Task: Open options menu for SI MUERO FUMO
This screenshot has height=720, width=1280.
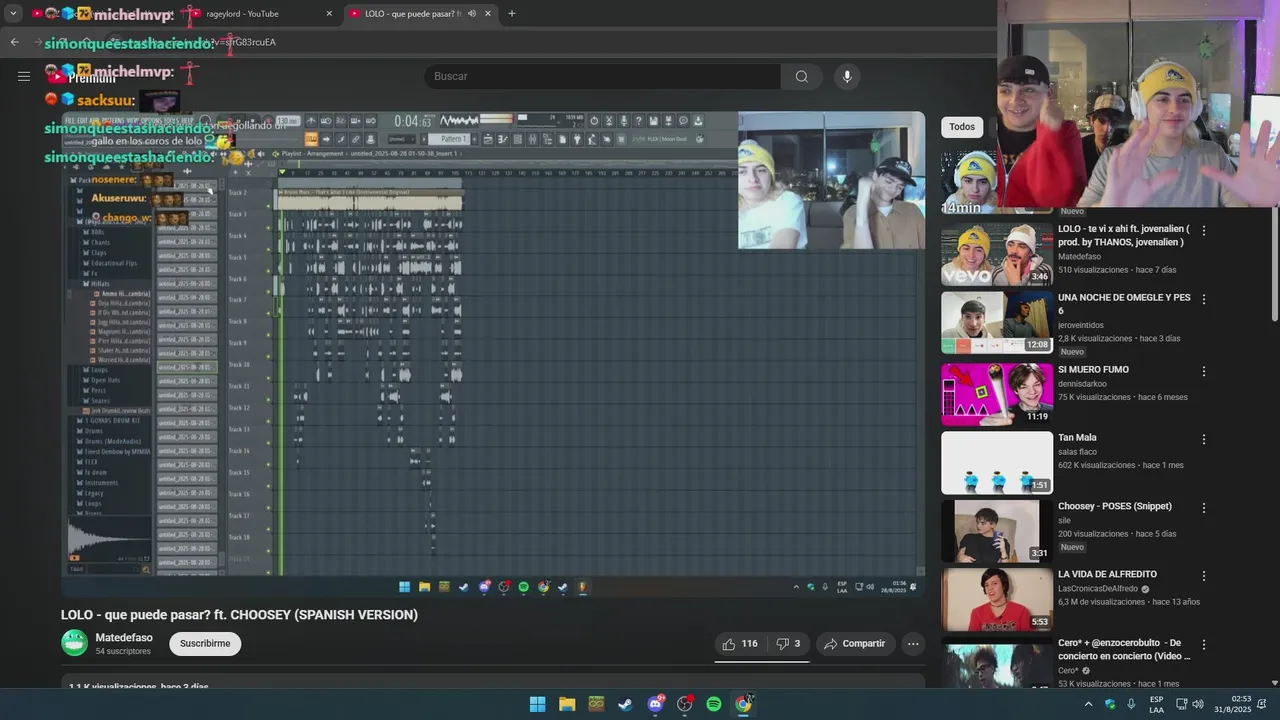Action: 1203,371
